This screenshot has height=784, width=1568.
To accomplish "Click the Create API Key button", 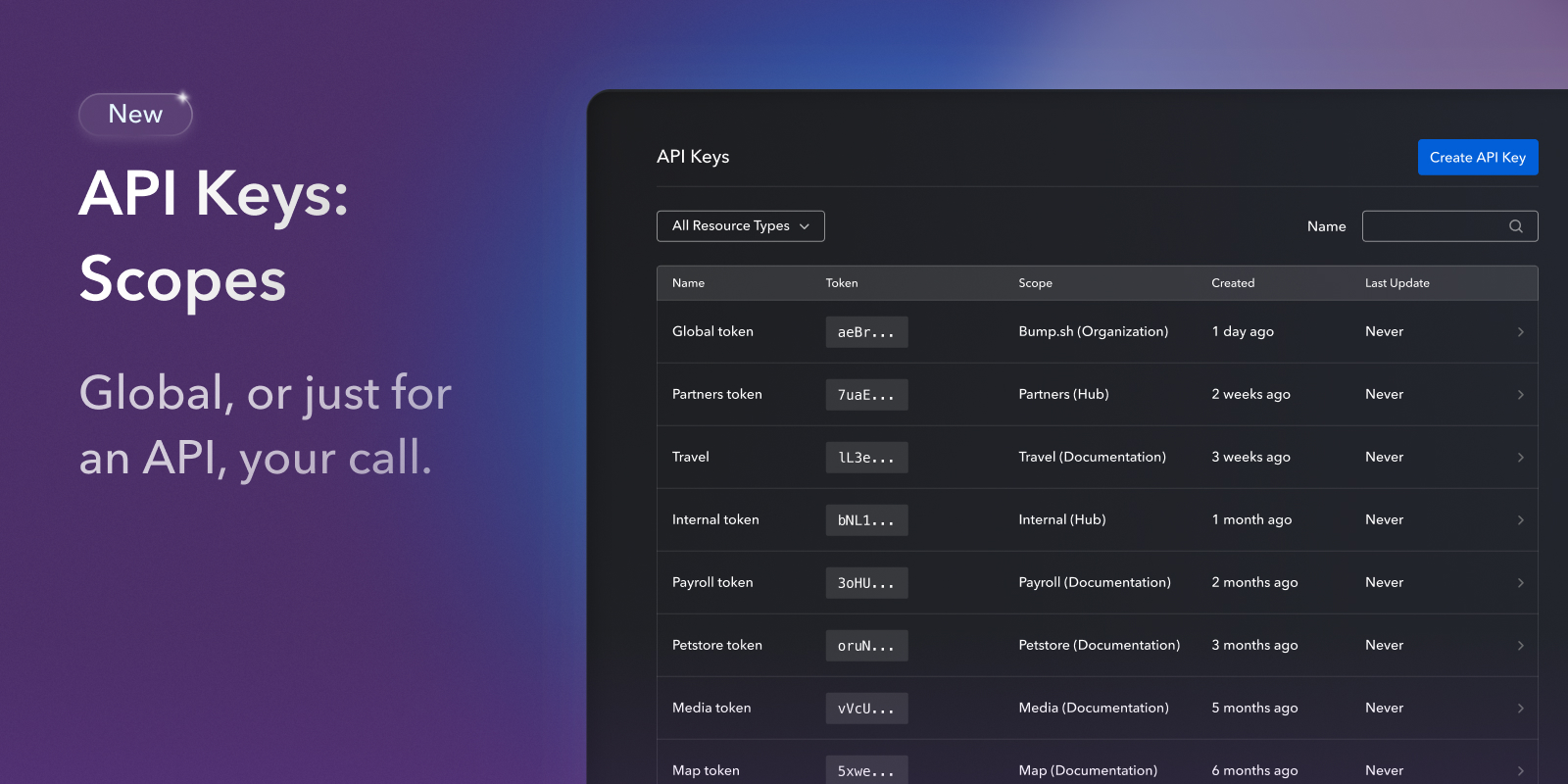I will (1478, 157).
